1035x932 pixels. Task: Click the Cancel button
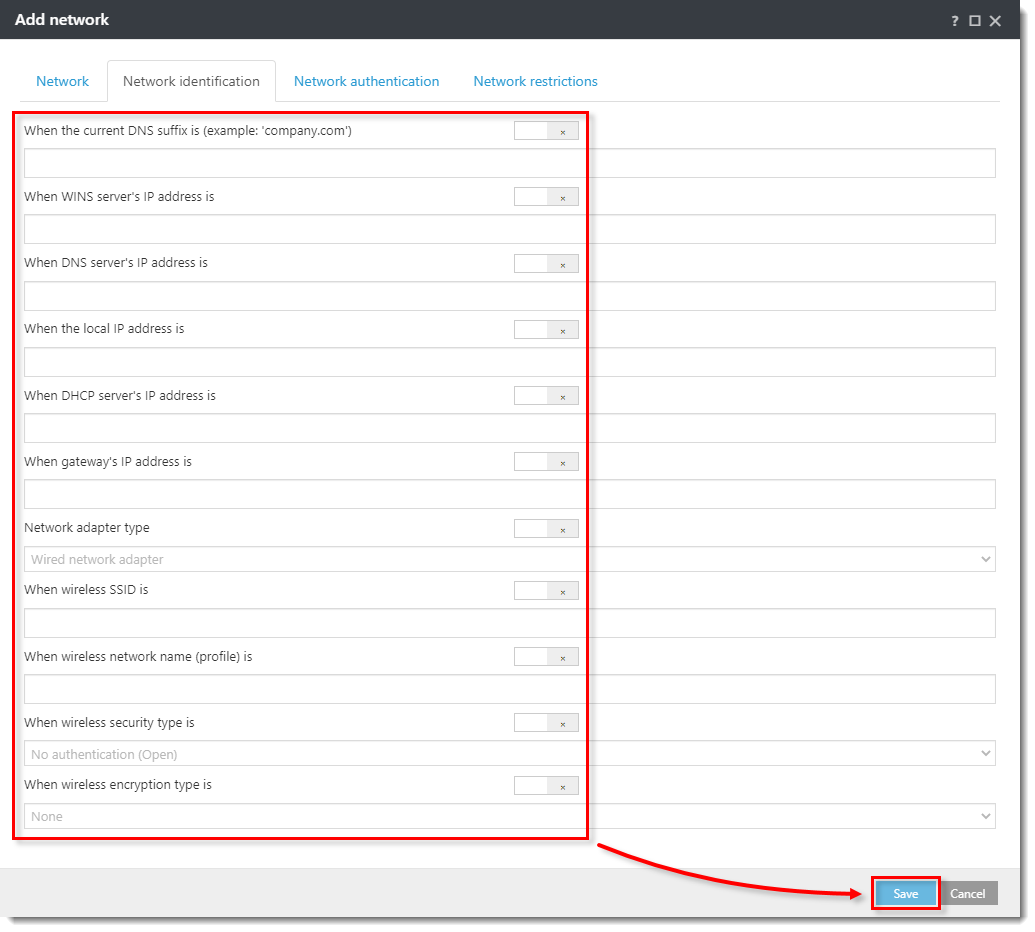pyautogui.click(x=968, y=893)
